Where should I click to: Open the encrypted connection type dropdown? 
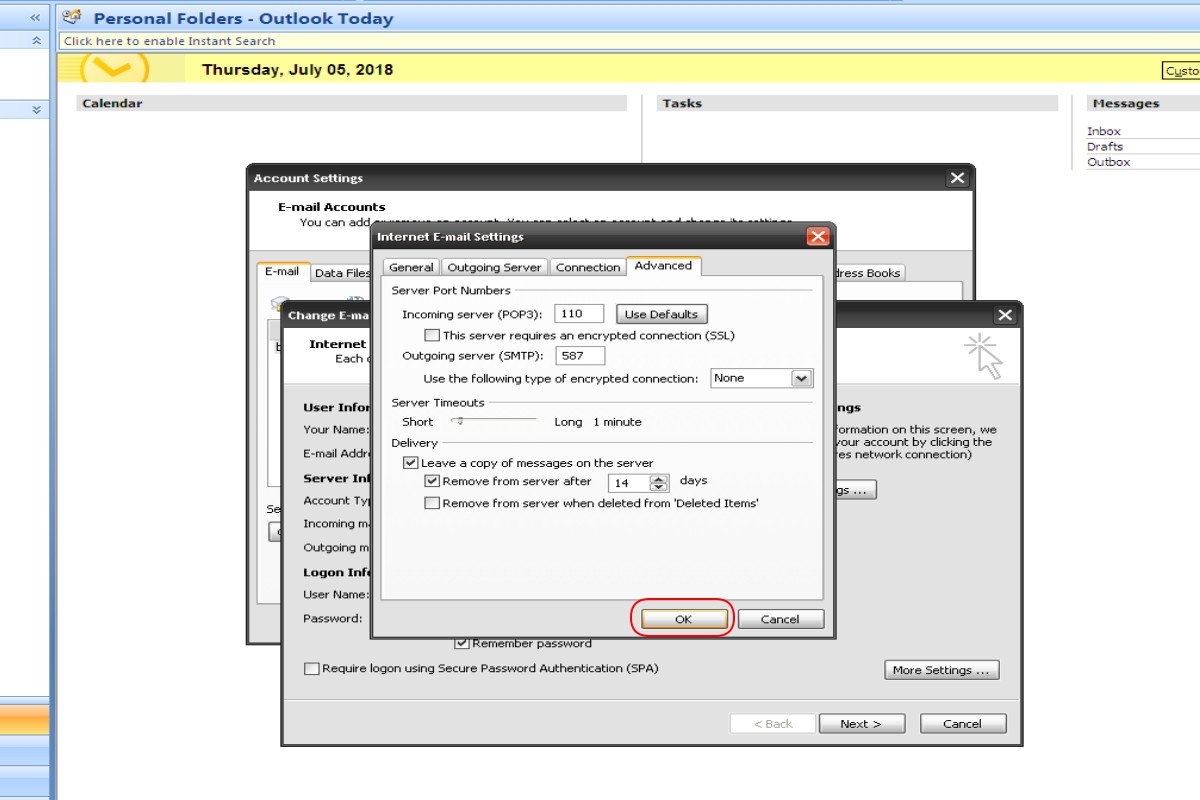(x=800, y=378)
